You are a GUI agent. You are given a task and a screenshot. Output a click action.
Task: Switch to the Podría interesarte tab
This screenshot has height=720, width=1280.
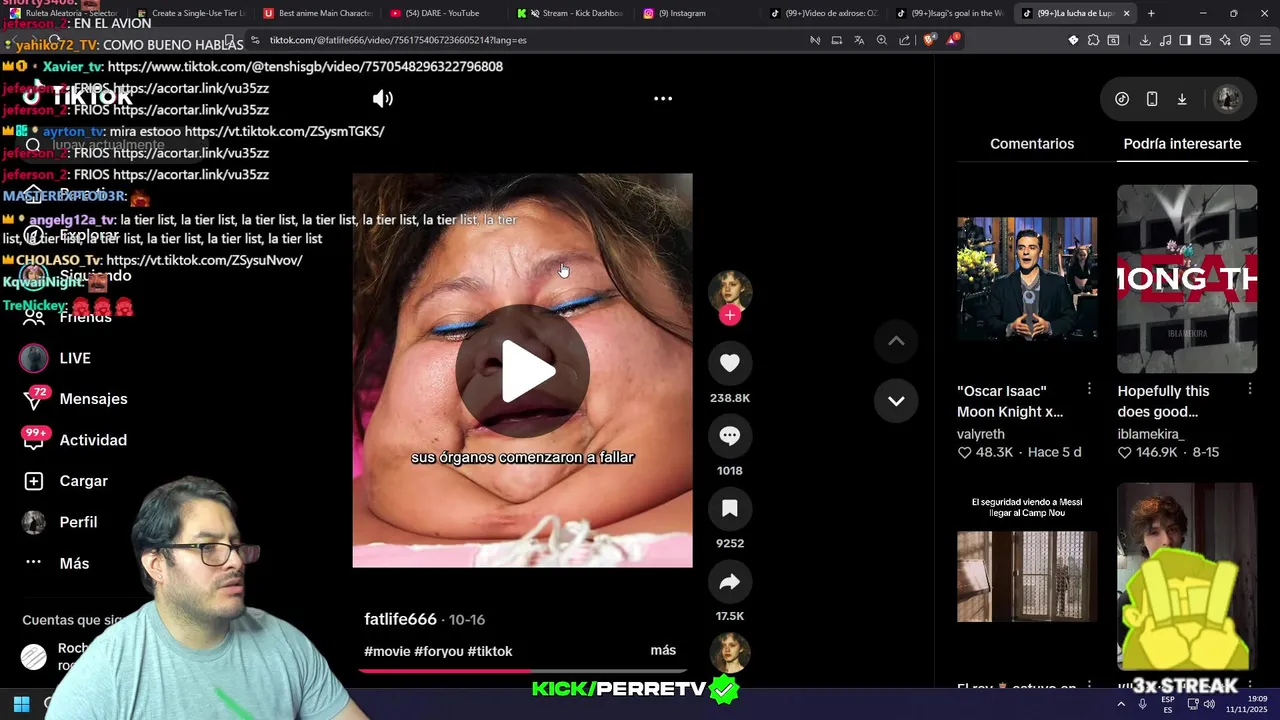click(x=1182, y=144)
